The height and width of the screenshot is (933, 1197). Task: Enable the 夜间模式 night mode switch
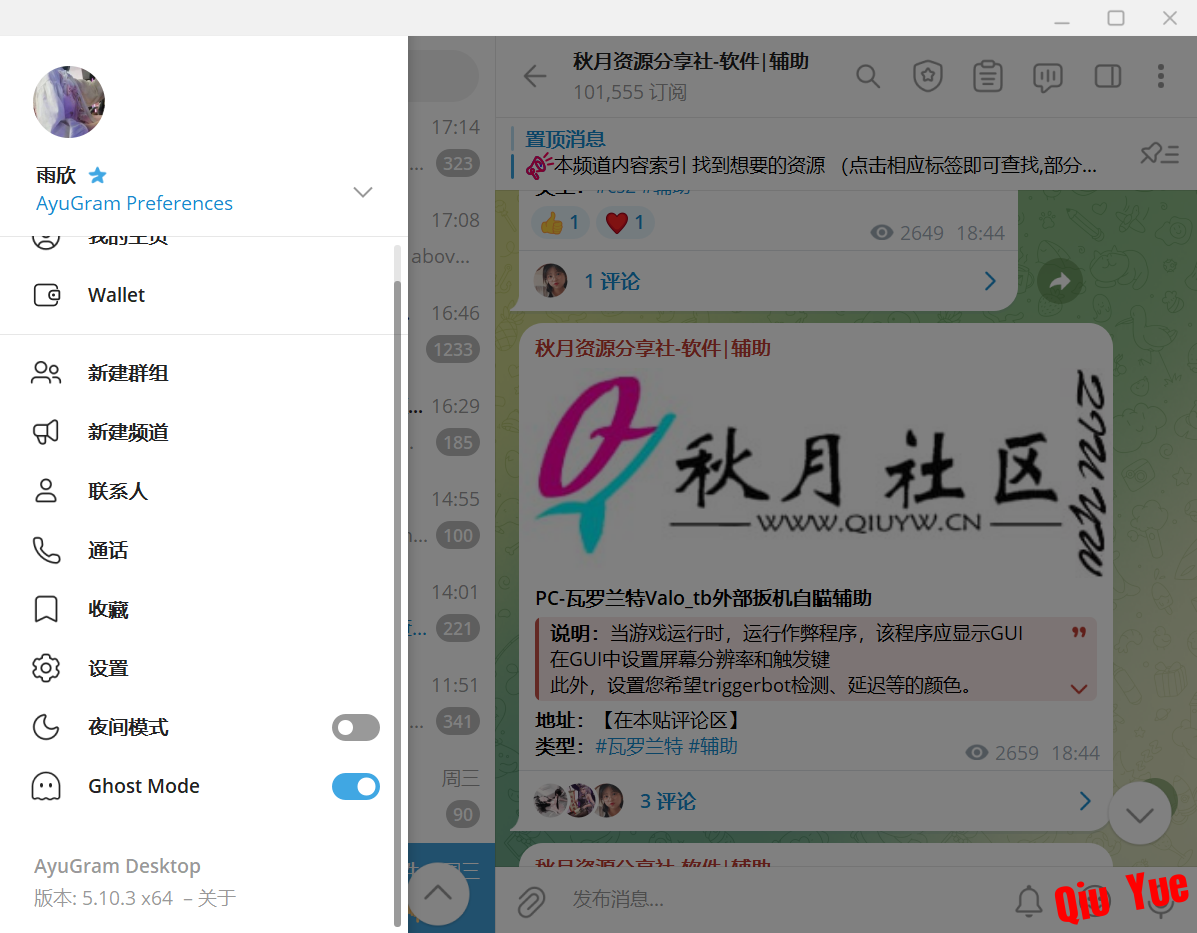355,727
